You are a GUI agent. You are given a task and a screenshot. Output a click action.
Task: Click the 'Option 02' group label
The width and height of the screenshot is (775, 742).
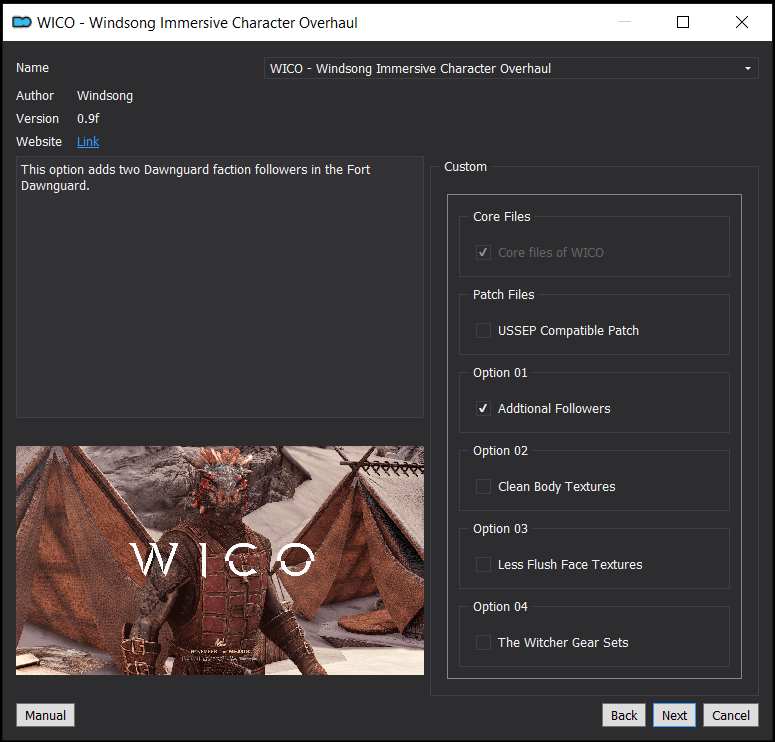(x=500, y=451)
